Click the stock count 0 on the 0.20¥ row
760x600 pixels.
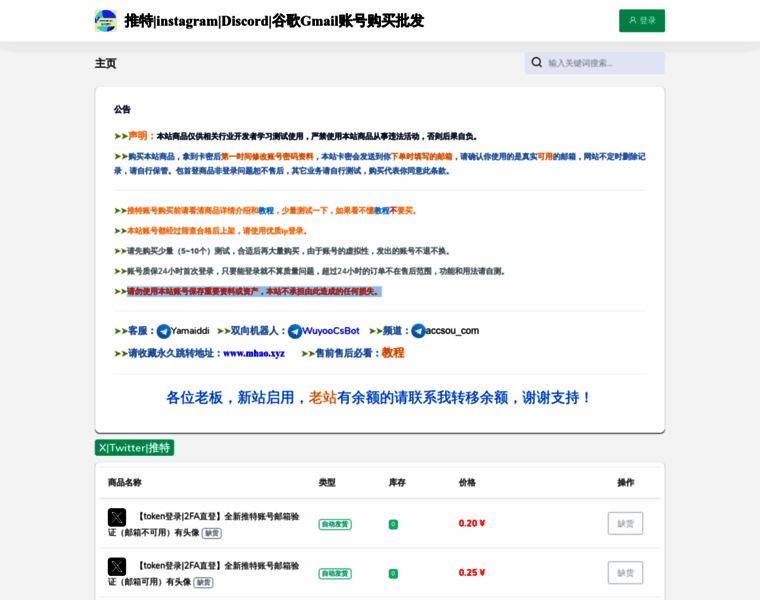click(393, 524)
